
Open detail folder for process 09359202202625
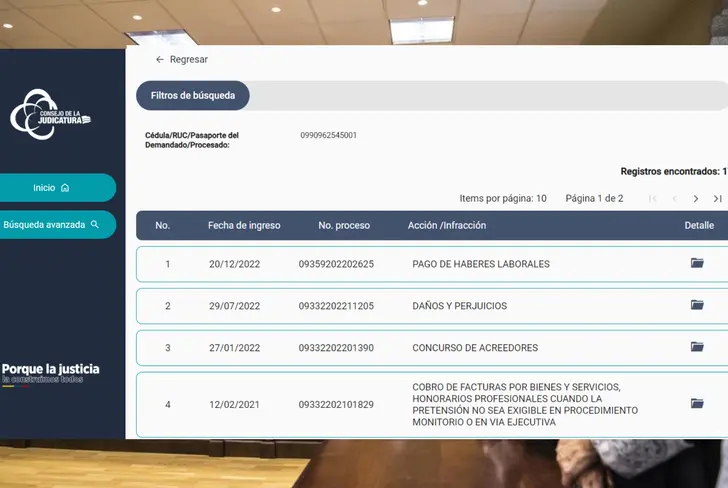[697, 263]
